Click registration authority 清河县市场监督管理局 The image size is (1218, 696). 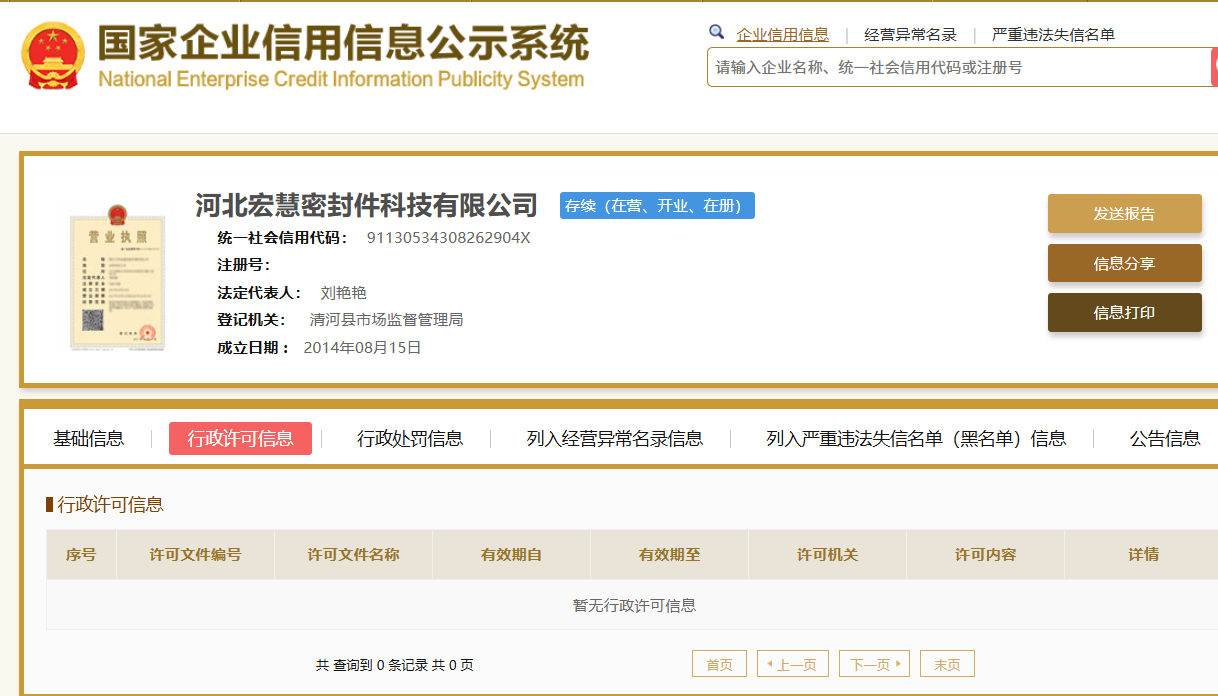[386, 320]
